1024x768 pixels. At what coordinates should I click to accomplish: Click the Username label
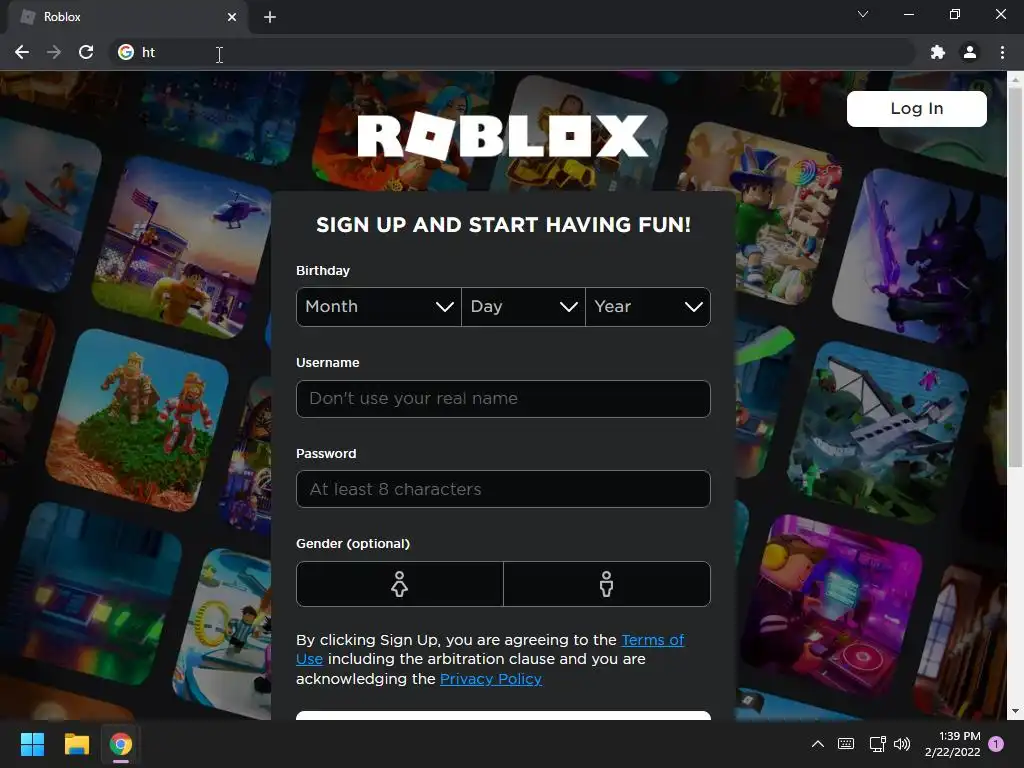(x=327, y=362)
